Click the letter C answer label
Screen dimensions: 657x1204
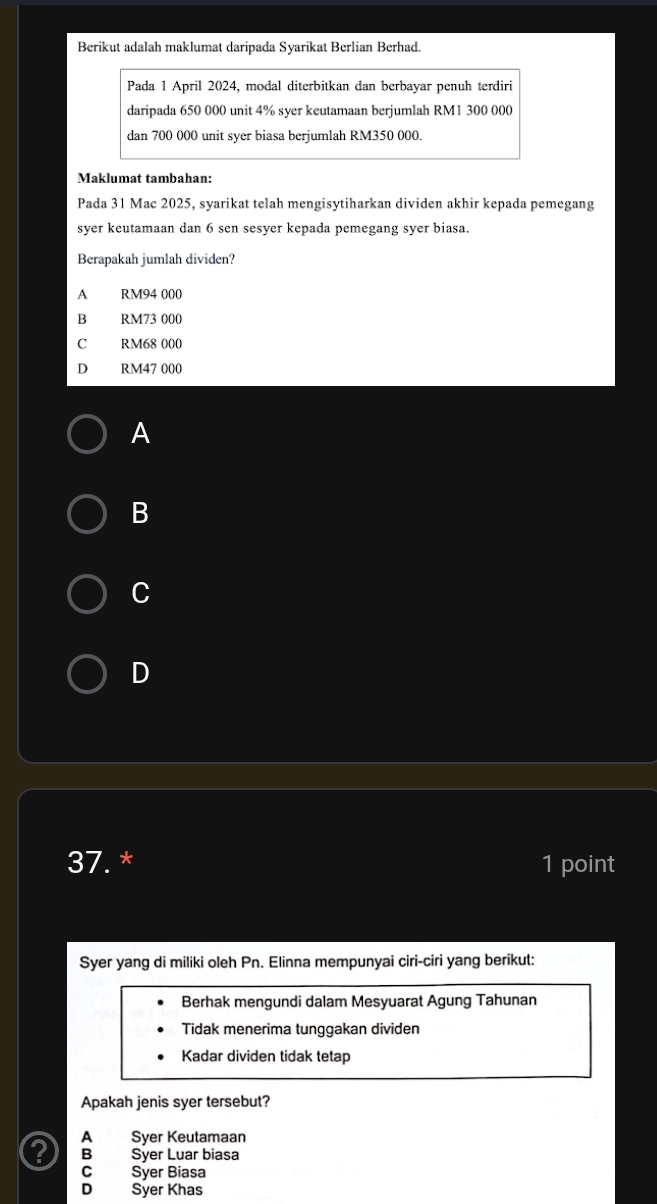click(x=140, y=593)
